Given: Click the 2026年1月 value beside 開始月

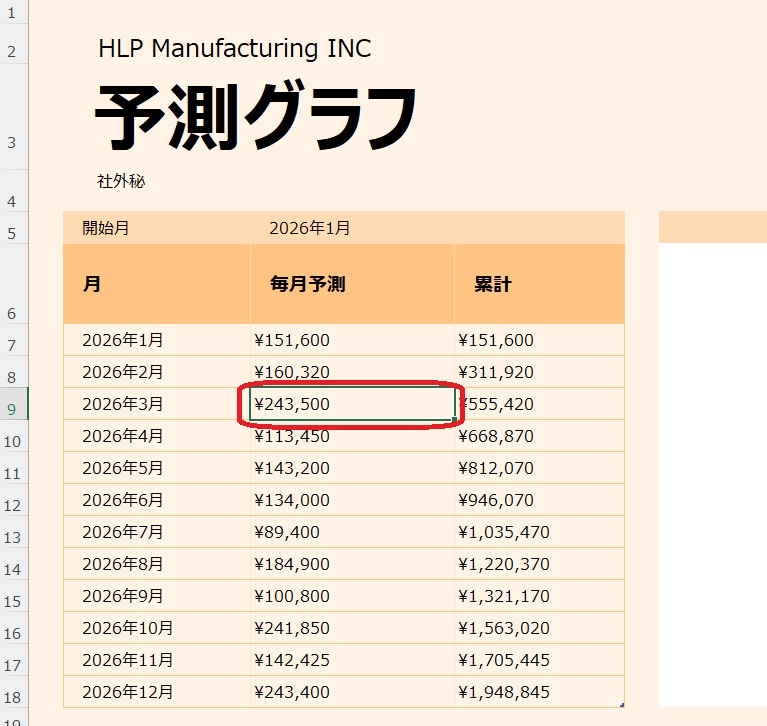Looking at the screenshot, I should tap(310, 228).
